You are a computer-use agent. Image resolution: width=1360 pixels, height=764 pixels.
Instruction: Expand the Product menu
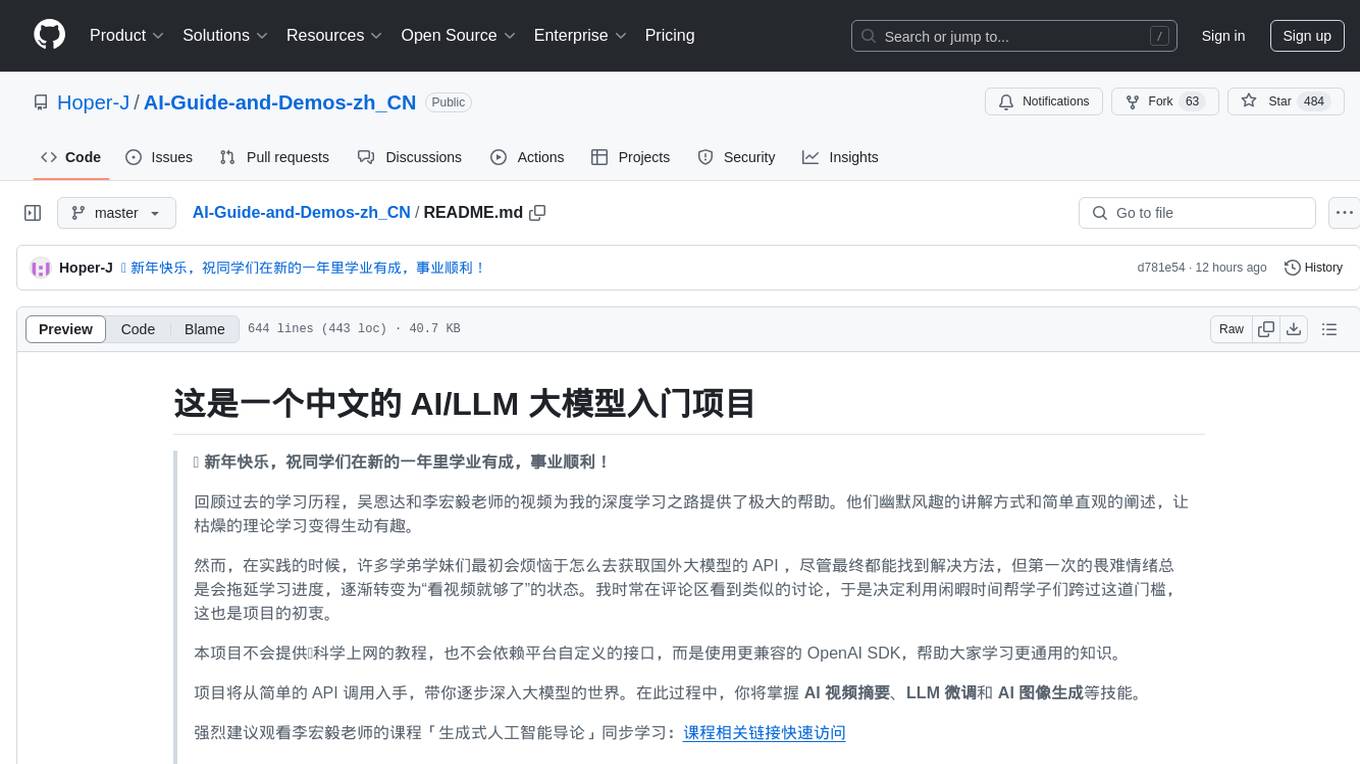[x=127, y=35]
